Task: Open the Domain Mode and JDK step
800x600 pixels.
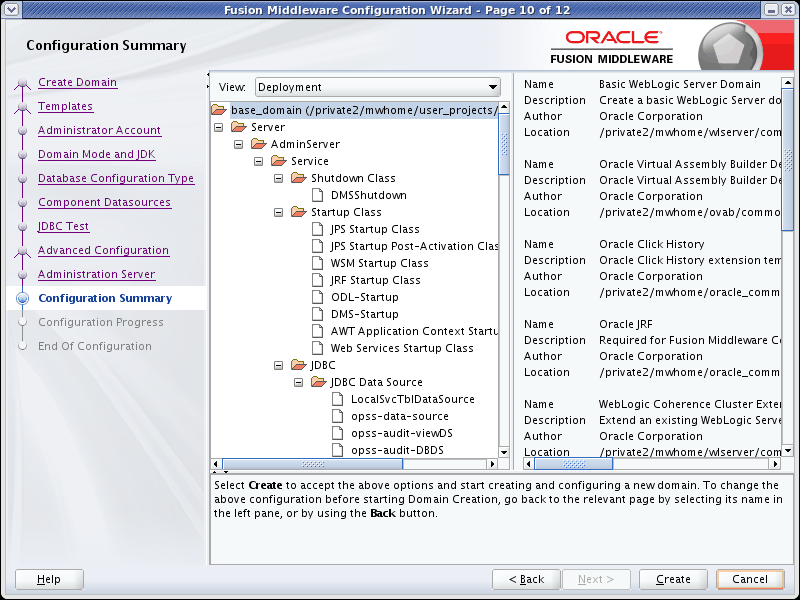Action: pos(96,154)
